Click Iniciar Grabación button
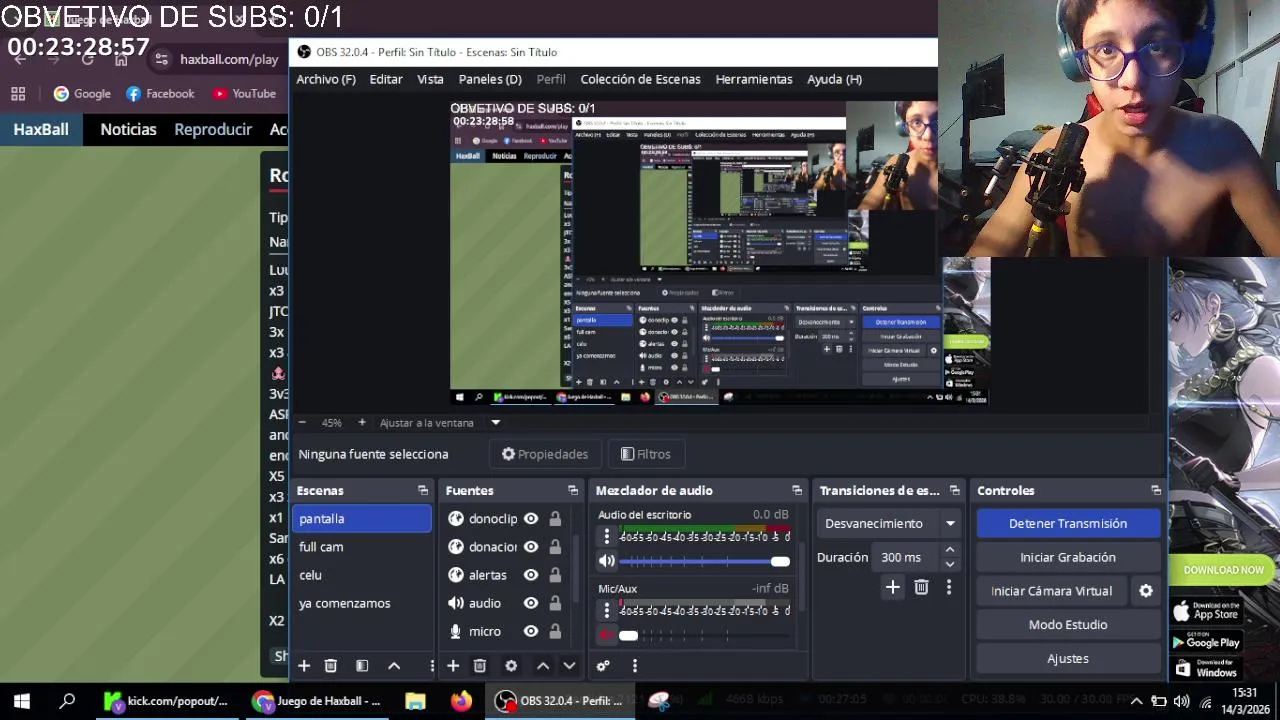The image size is (1280, 720). [x=1068, y=557]
